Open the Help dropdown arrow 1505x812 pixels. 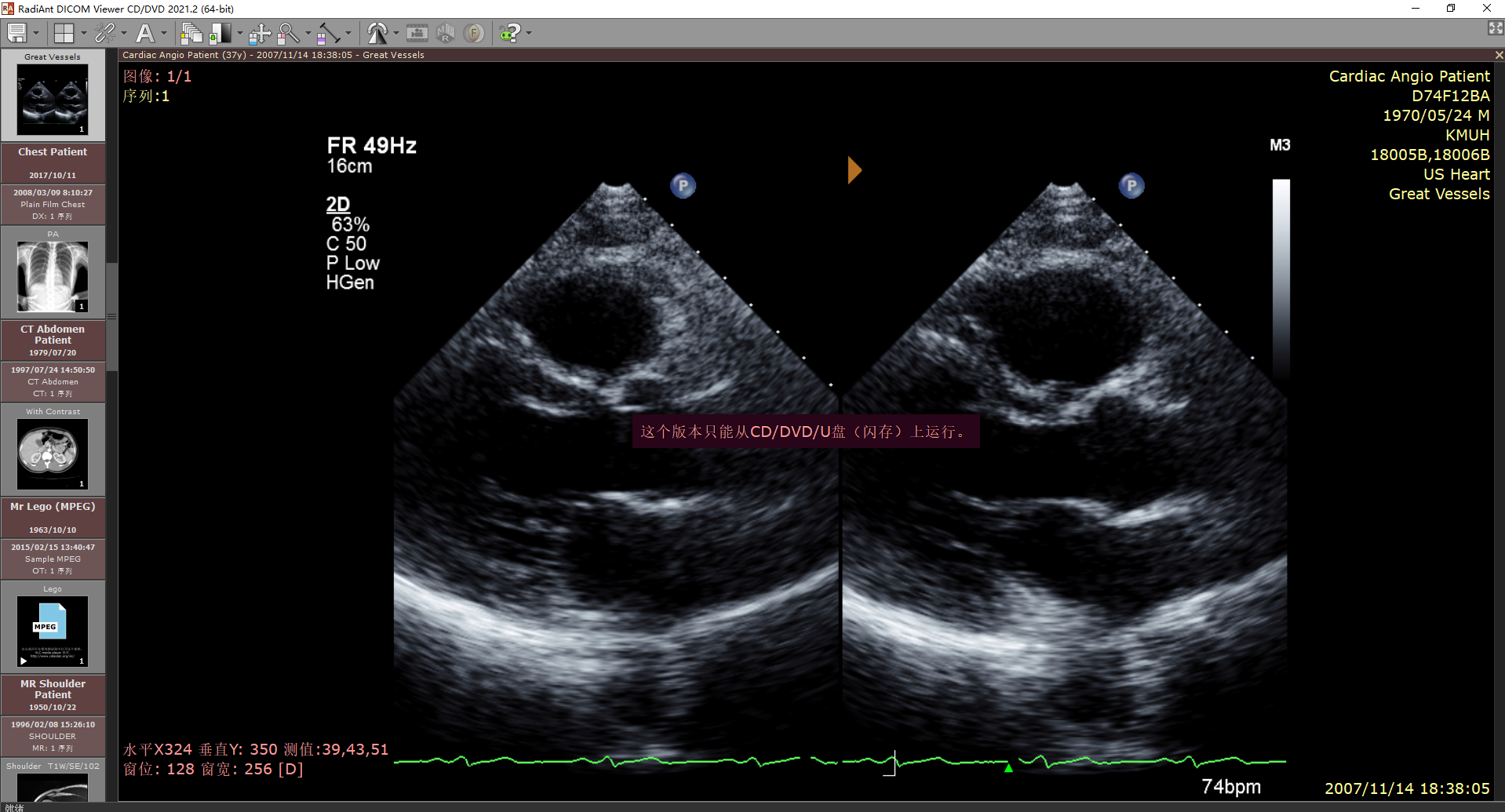[528, 35]
